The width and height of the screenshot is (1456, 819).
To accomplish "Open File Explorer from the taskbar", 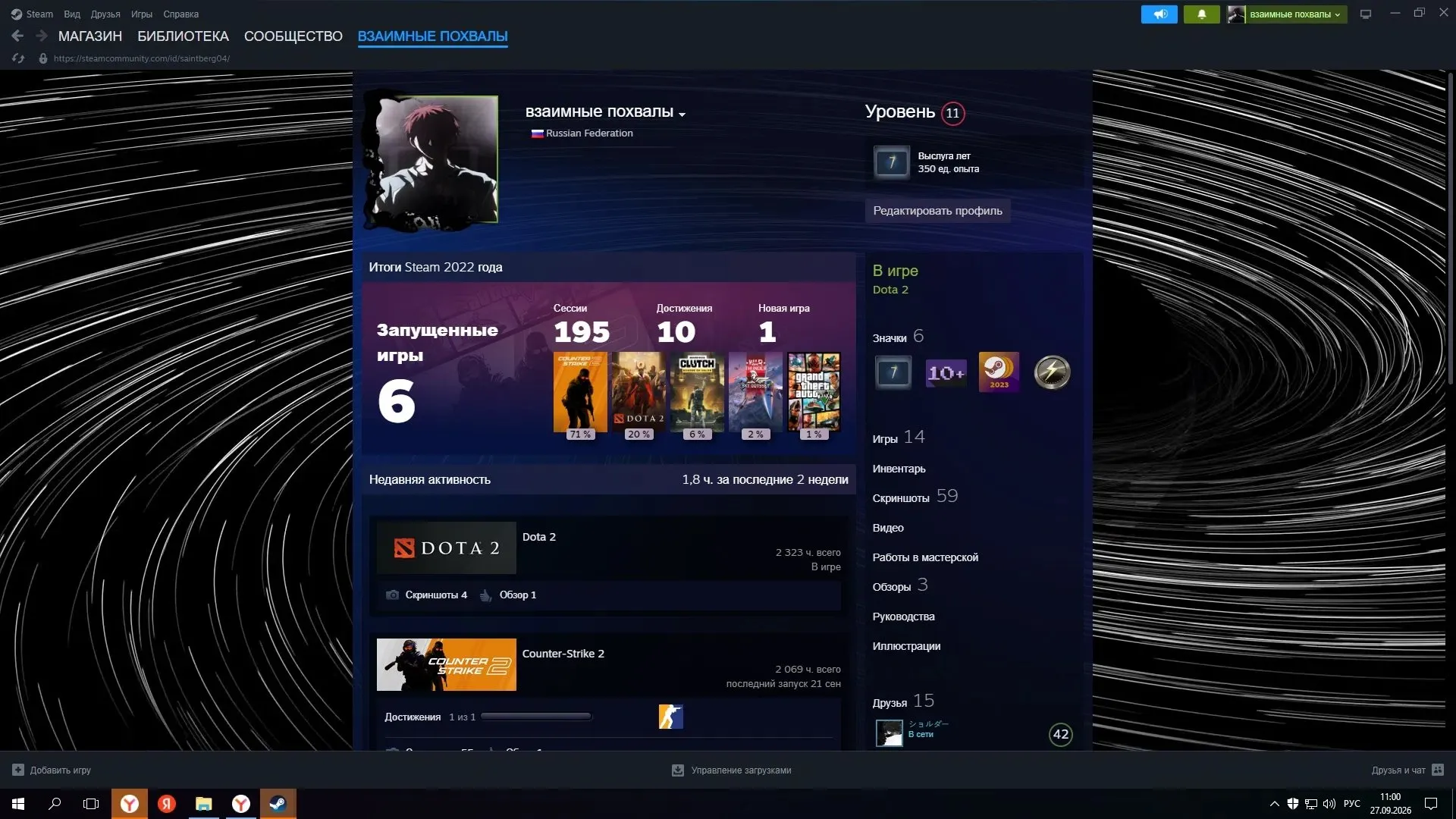I will tap(203, 804).
